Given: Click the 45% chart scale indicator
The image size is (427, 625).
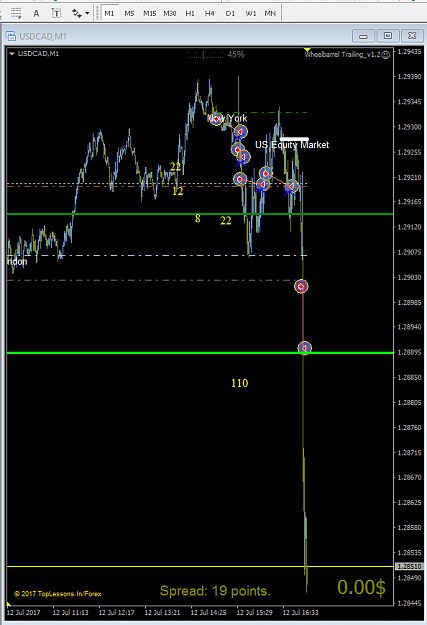Looking at the screenshot, I should pyautogui.click(x=236, y=55).
